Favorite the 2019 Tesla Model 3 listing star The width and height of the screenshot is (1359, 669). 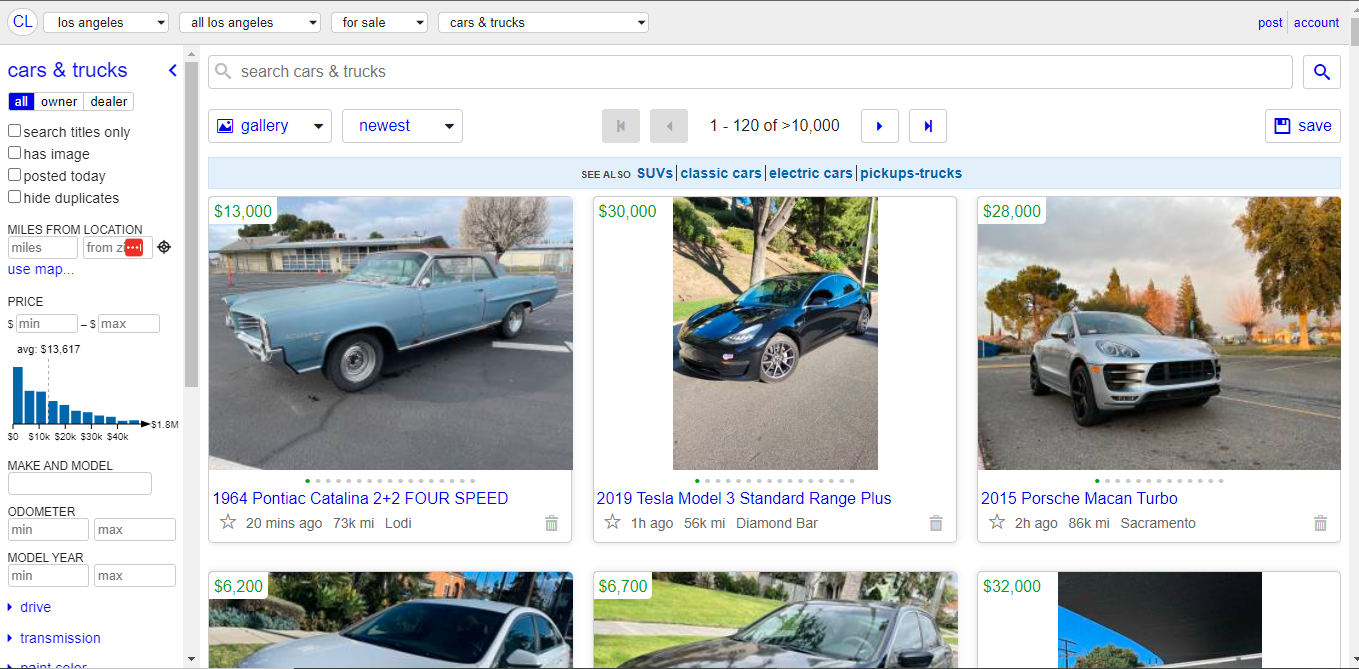click(612, 522)
